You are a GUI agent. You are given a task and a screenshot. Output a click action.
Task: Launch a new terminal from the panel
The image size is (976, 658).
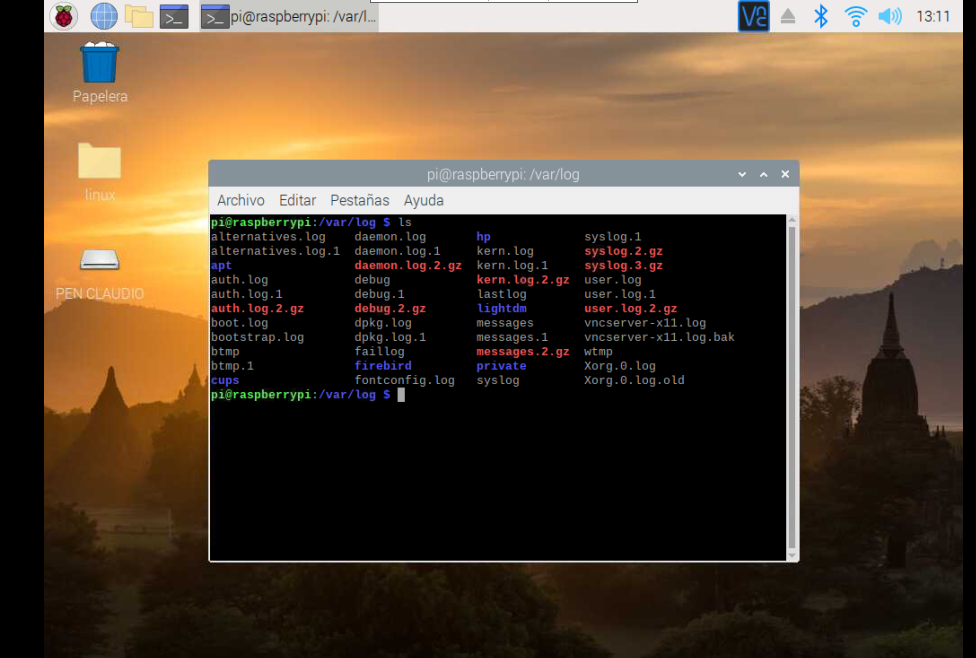(174, 16)
